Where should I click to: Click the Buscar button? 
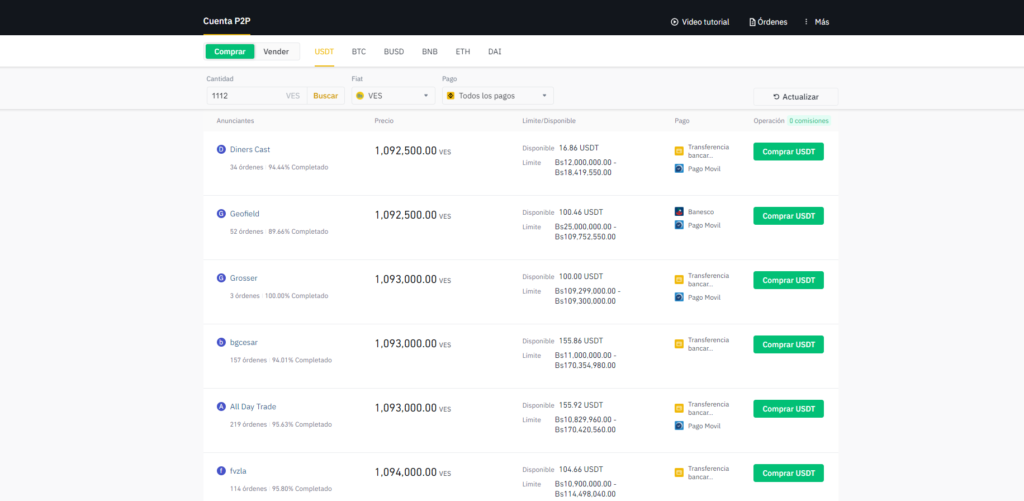tap(325, 95)
